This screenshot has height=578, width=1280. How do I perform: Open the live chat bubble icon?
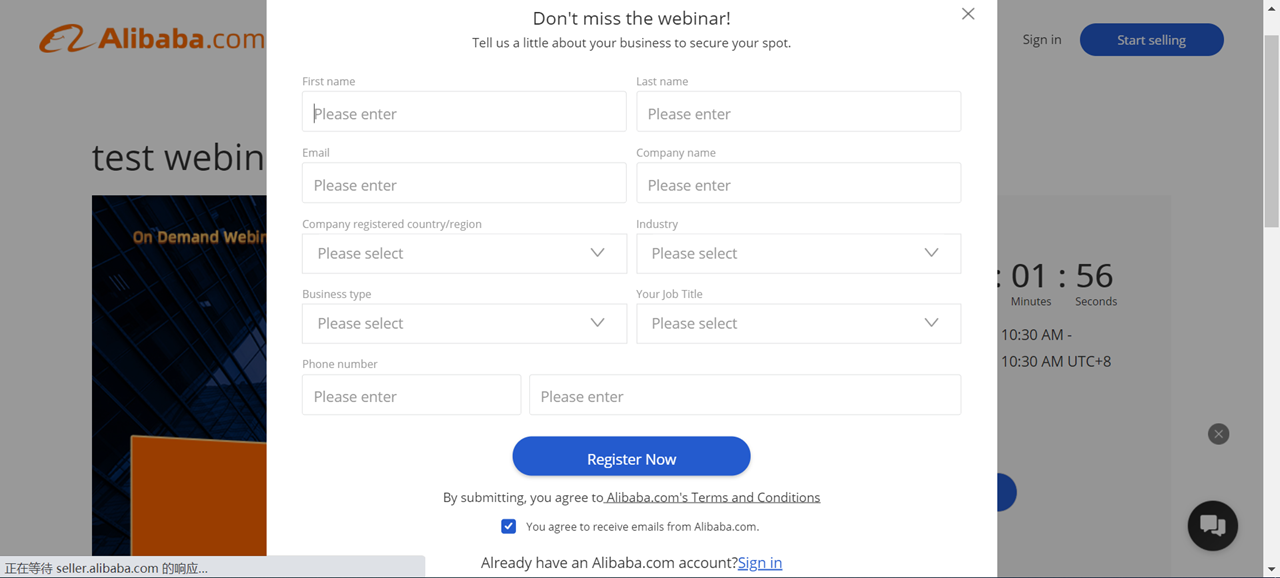tap(1213, 525)
